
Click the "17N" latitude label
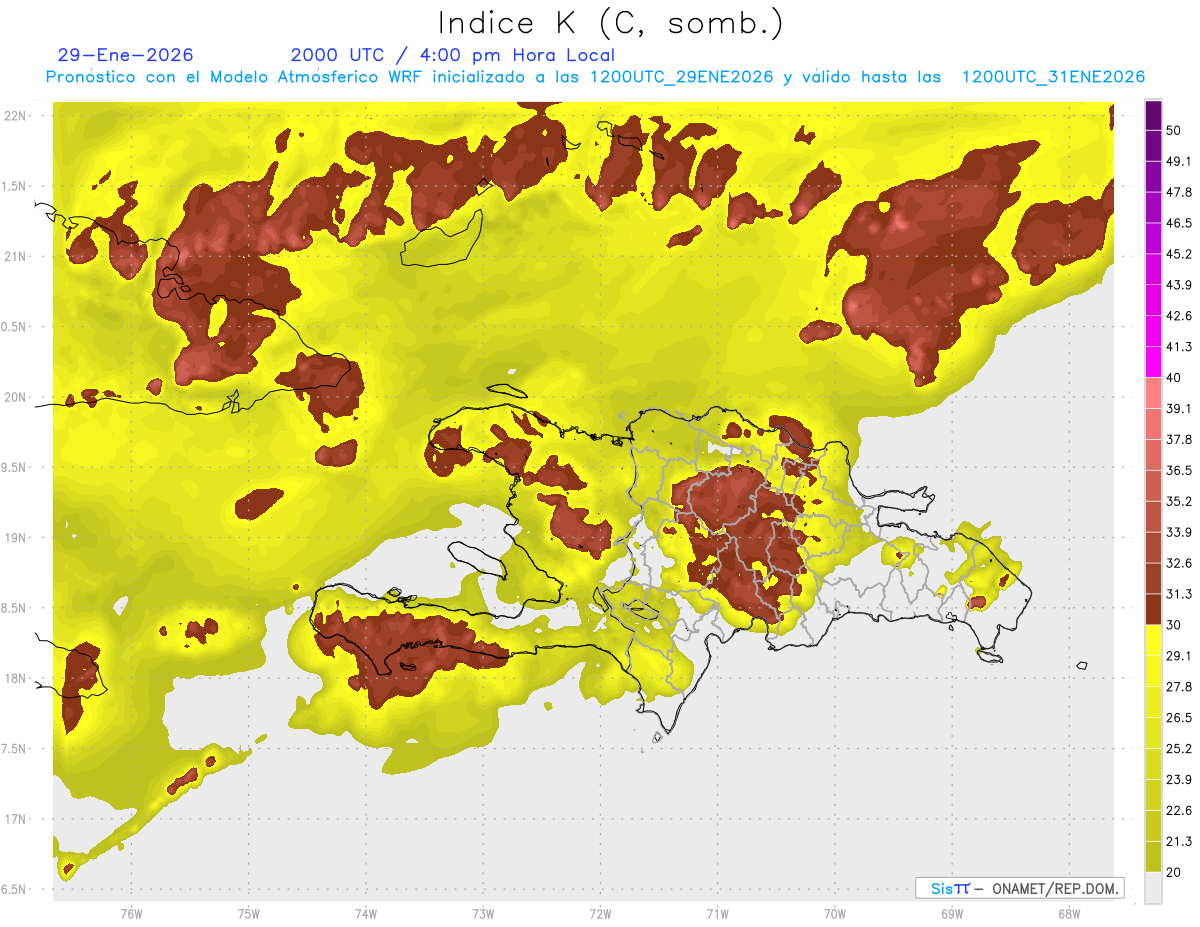pos(16,819)
